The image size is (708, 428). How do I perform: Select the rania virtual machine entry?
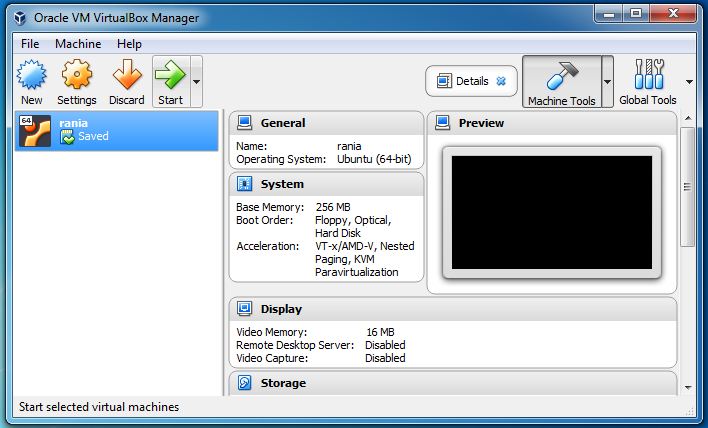(x=116, y=130)
